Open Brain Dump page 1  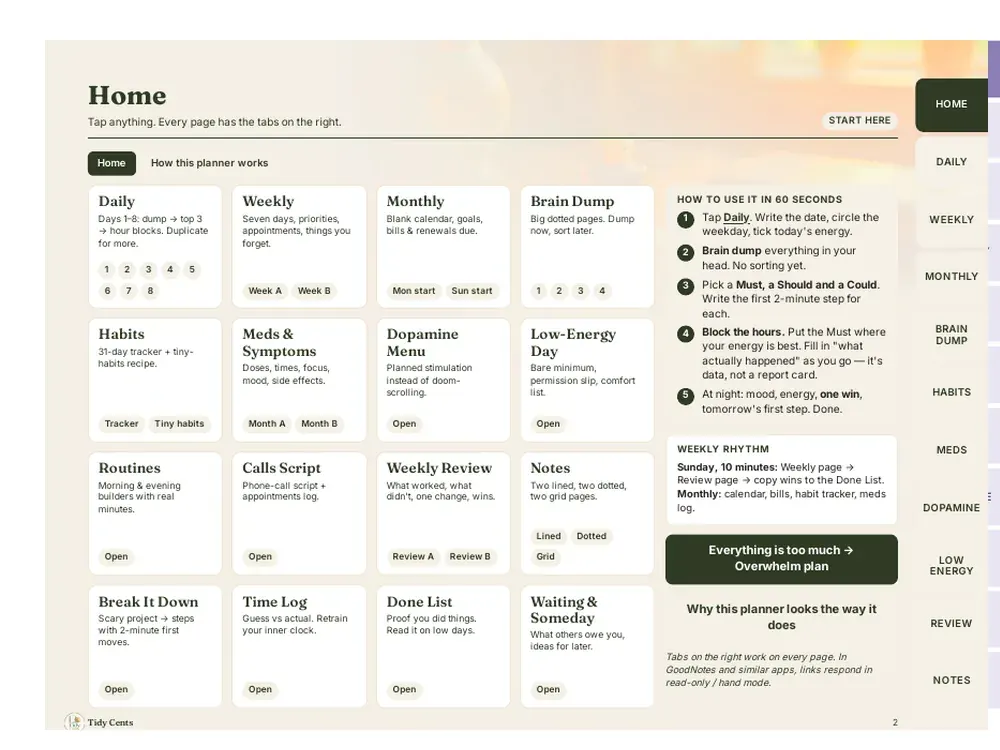(538, 291)
